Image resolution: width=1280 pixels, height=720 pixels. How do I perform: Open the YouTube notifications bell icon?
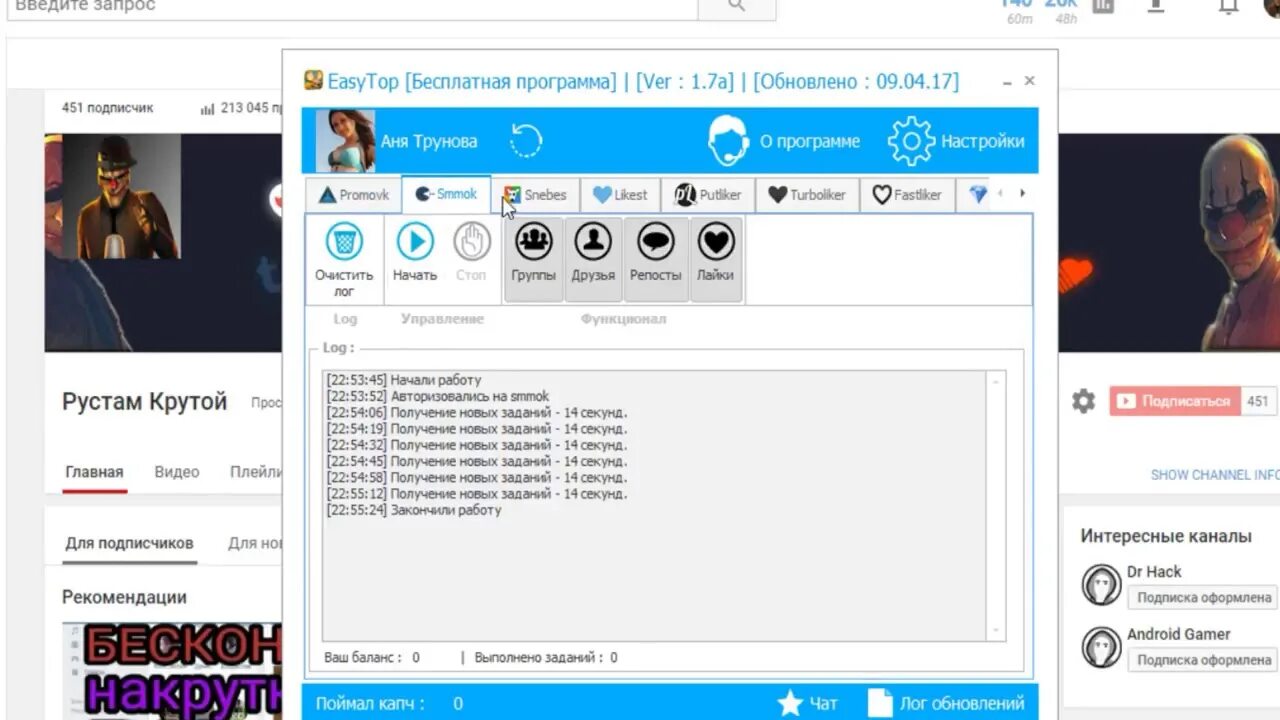[1229, 5]
